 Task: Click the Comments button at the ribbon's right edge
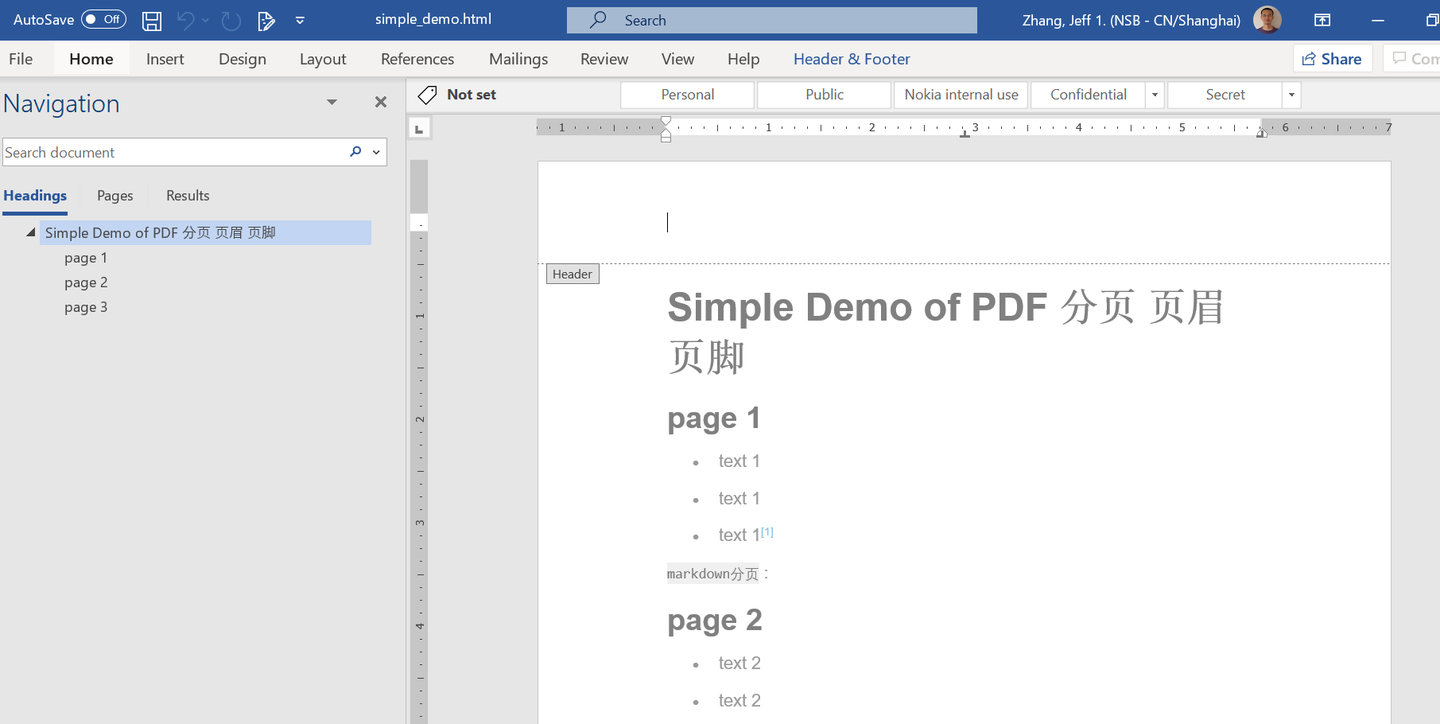[1413, 59]
